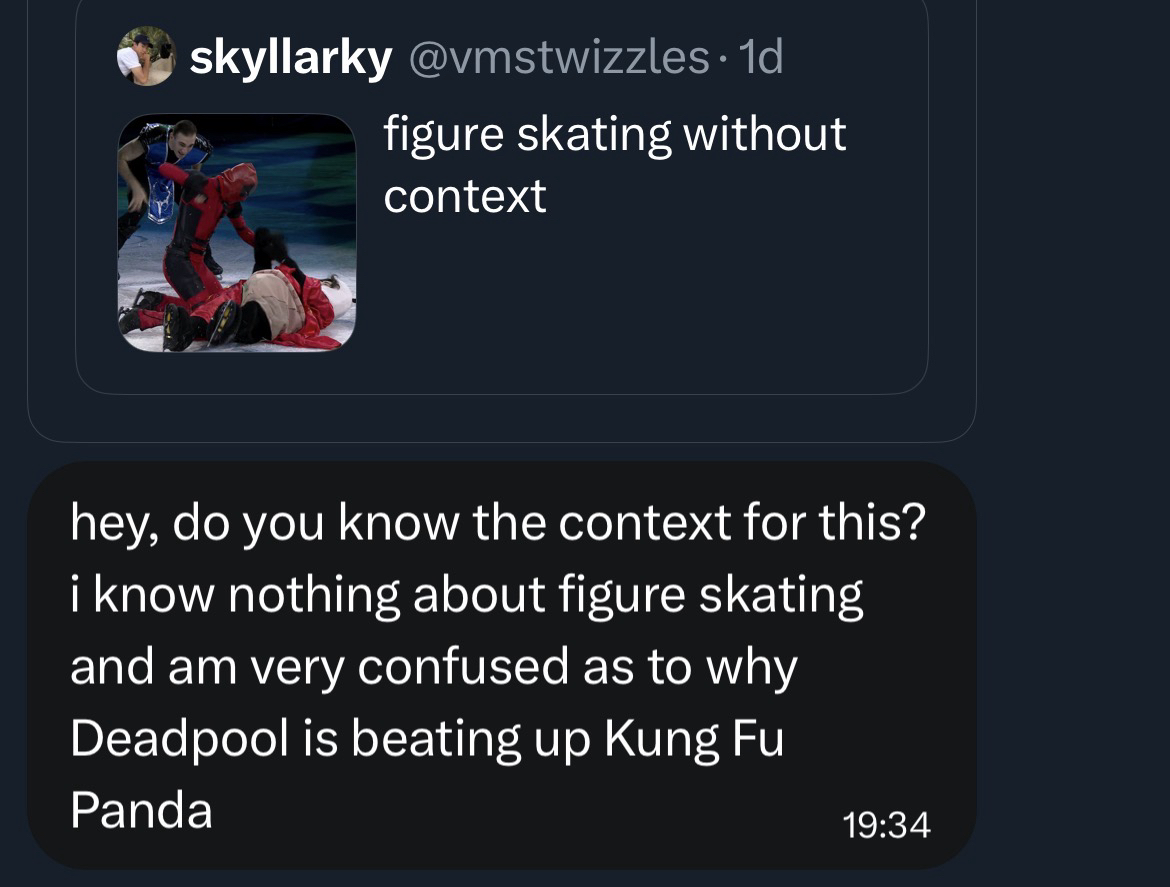
Task: Click the word "Panda" on the last message line
Action: point(141,810)
